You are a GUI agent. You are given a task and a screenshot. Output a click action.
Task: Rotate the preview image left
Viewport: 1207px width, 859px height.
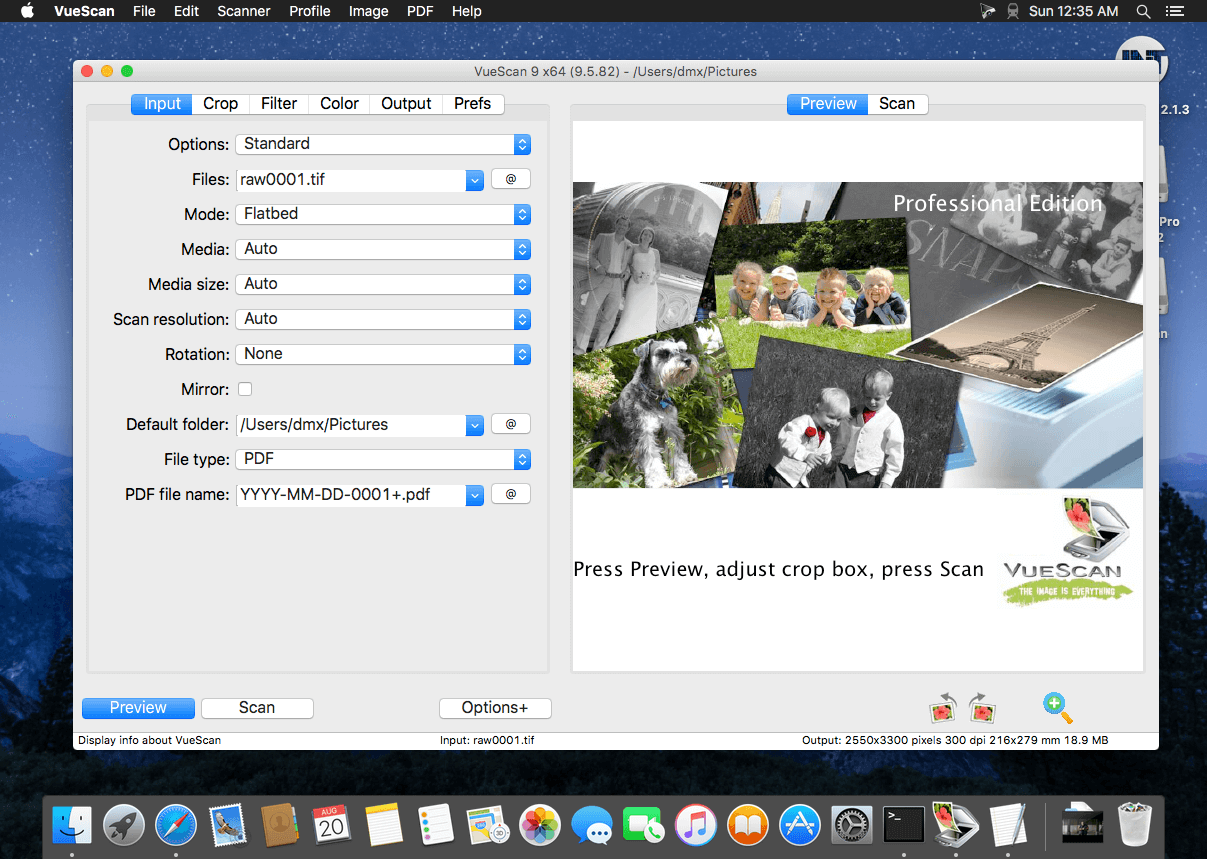tap(941, 708)
